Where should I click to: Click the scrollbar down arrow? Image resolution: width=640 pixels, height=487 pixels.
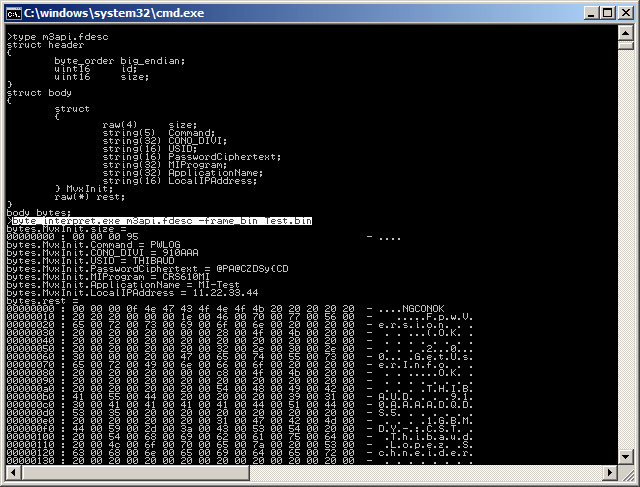(625, 478)
